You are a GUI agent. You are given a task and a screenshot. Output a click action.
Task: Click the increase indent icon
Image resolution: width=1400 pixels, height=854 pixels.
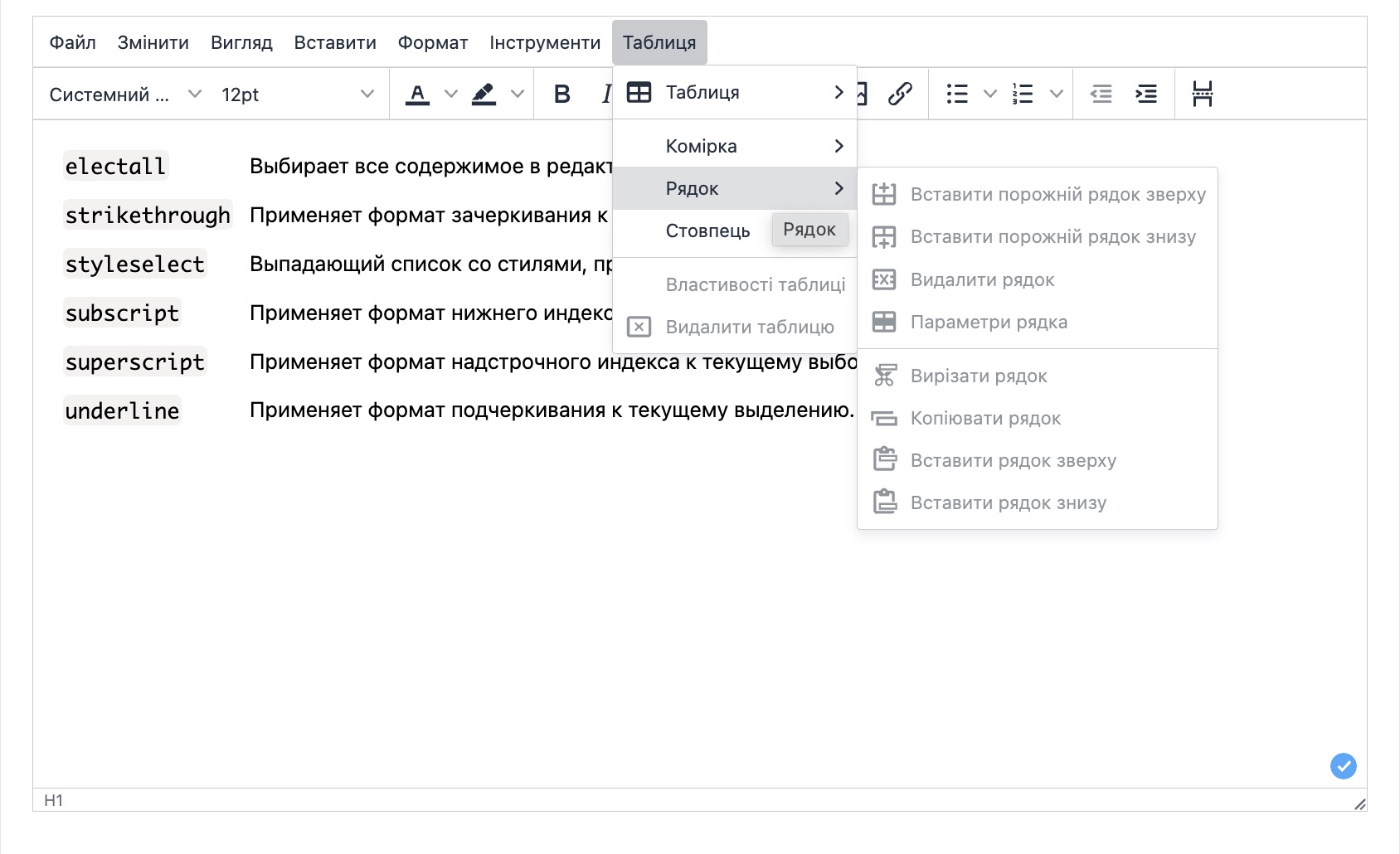click(x=1146, y=94)
